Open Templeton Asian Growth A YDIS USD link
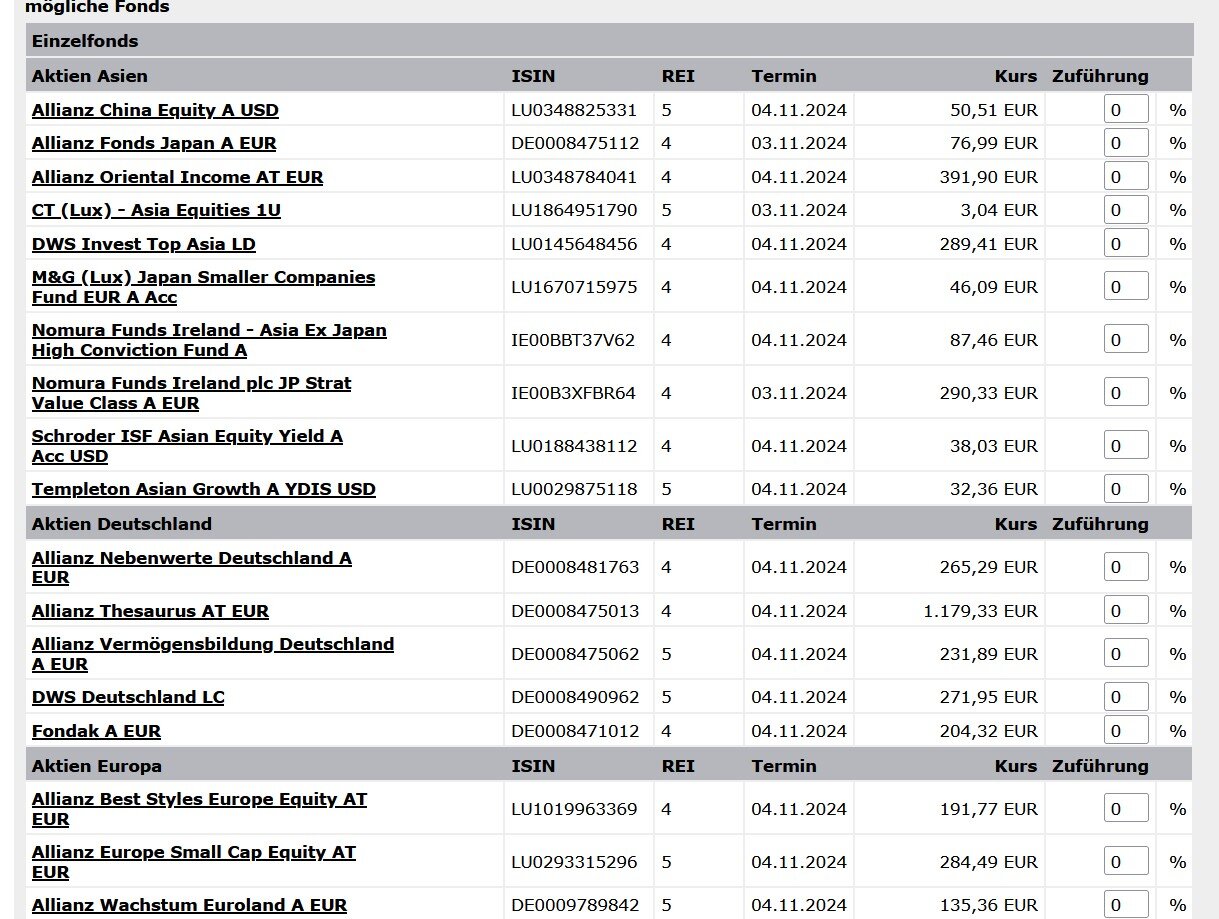Screen dimensions: 1219x919 point(204,489)
